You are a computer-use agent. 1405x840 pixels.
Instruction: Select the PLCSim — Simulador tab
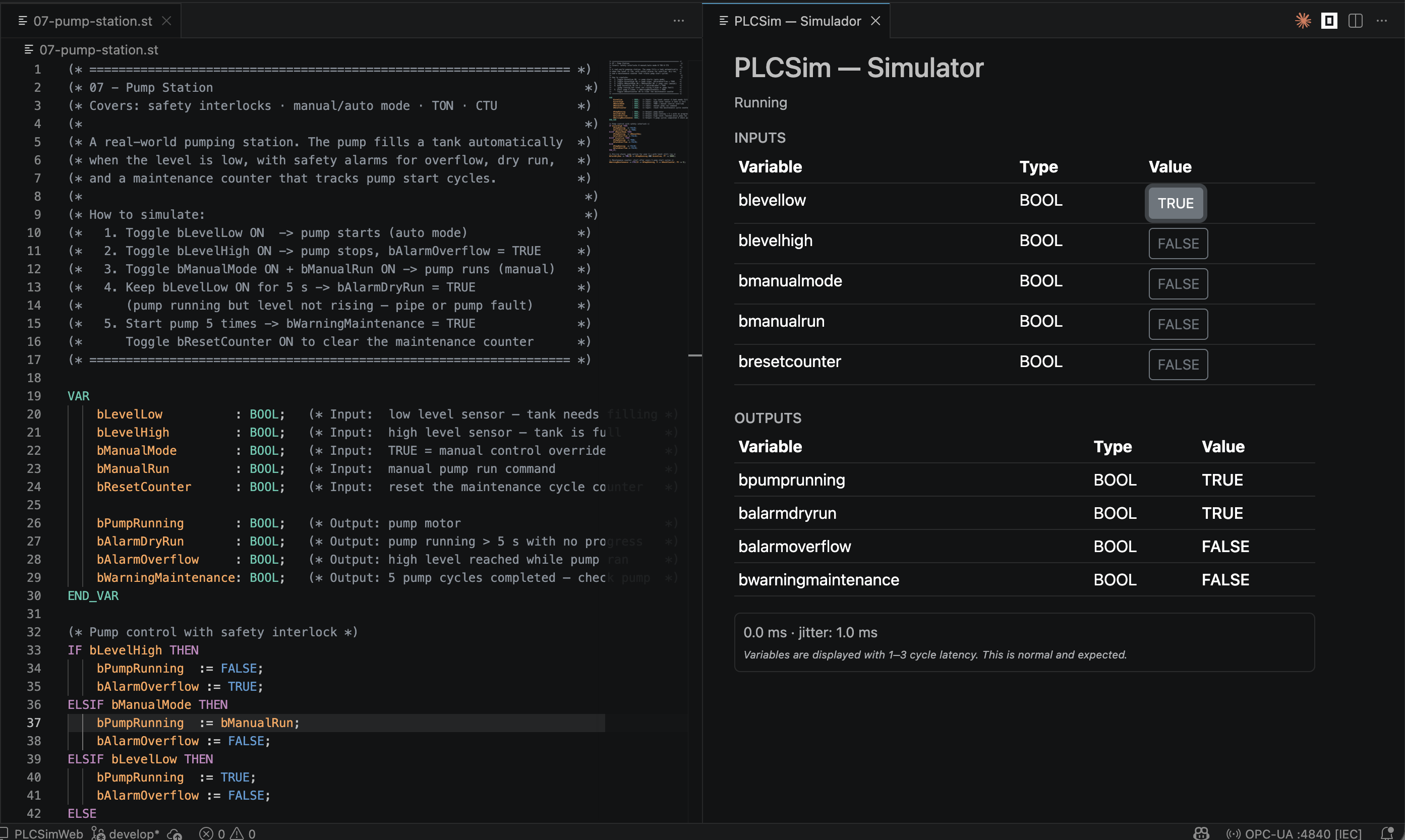(x=797, y=21)
